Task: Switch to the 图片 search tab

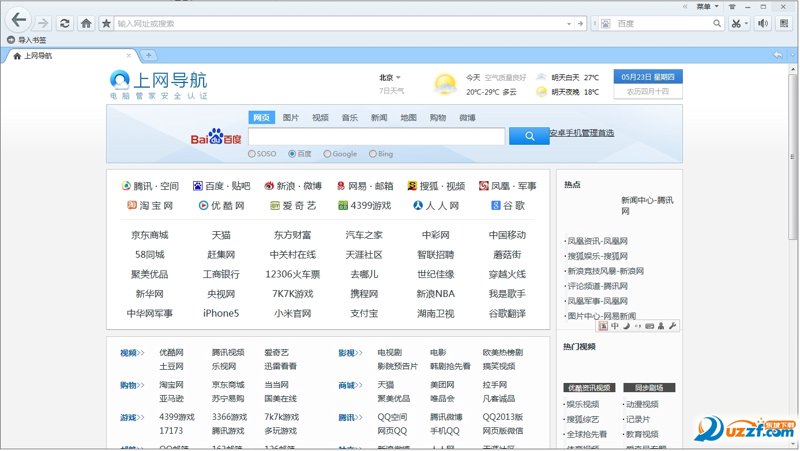Action: pyautogui.click(x=290, y=117)
